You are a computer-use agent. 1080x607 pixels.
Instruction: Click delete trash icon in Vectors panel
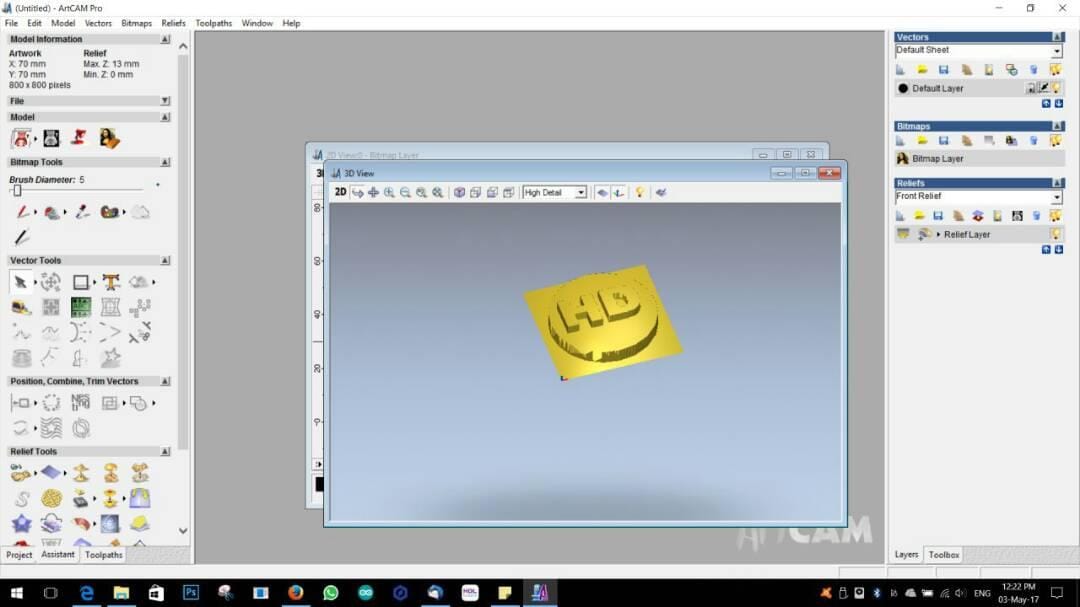(x=1033, y=70)
